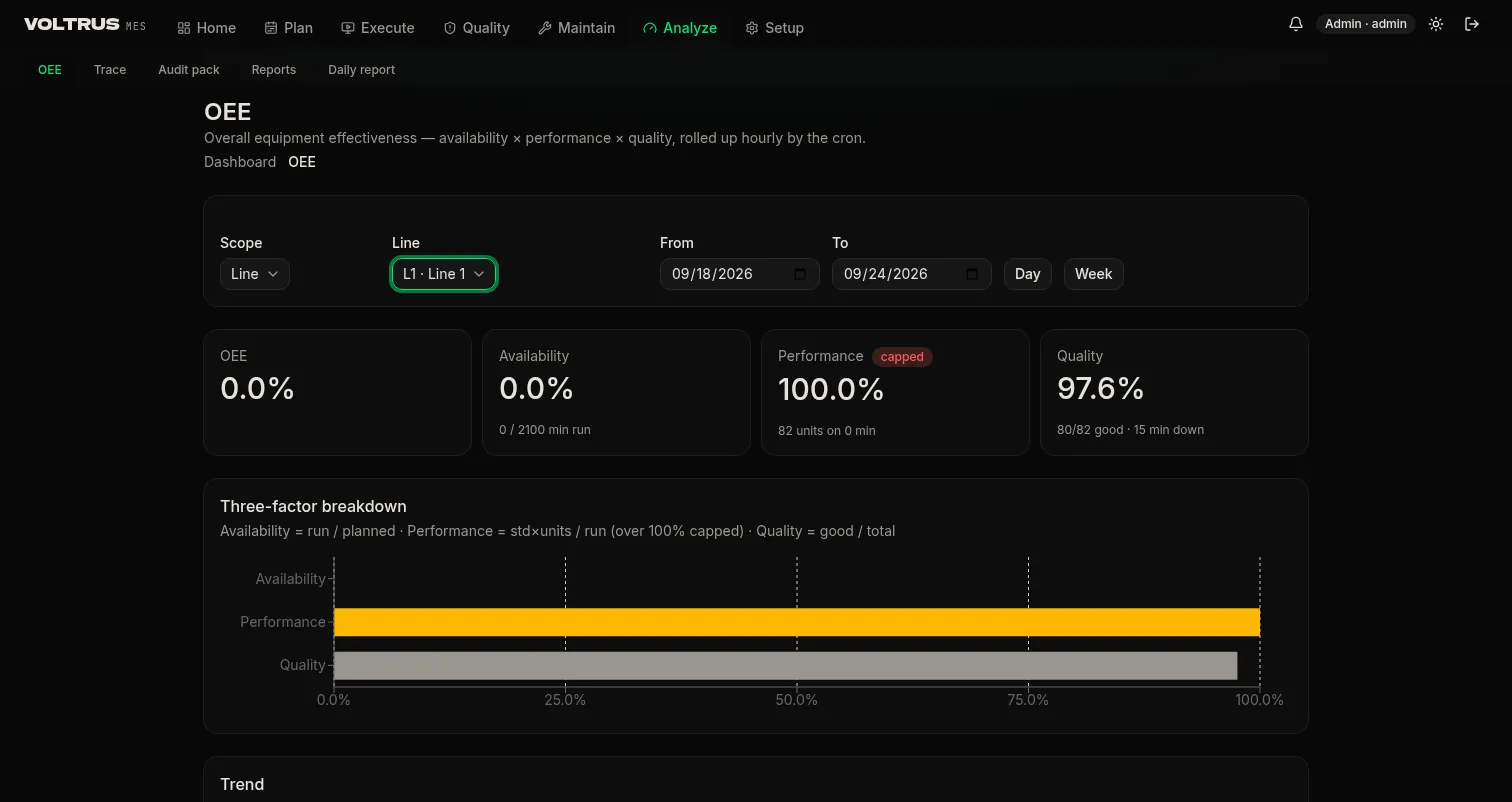Image resolution: width=1512 pixels, height=802 pixels.
Task: Open calendar picker in To field
Action: pyautogui.click(x=972, y=274)
